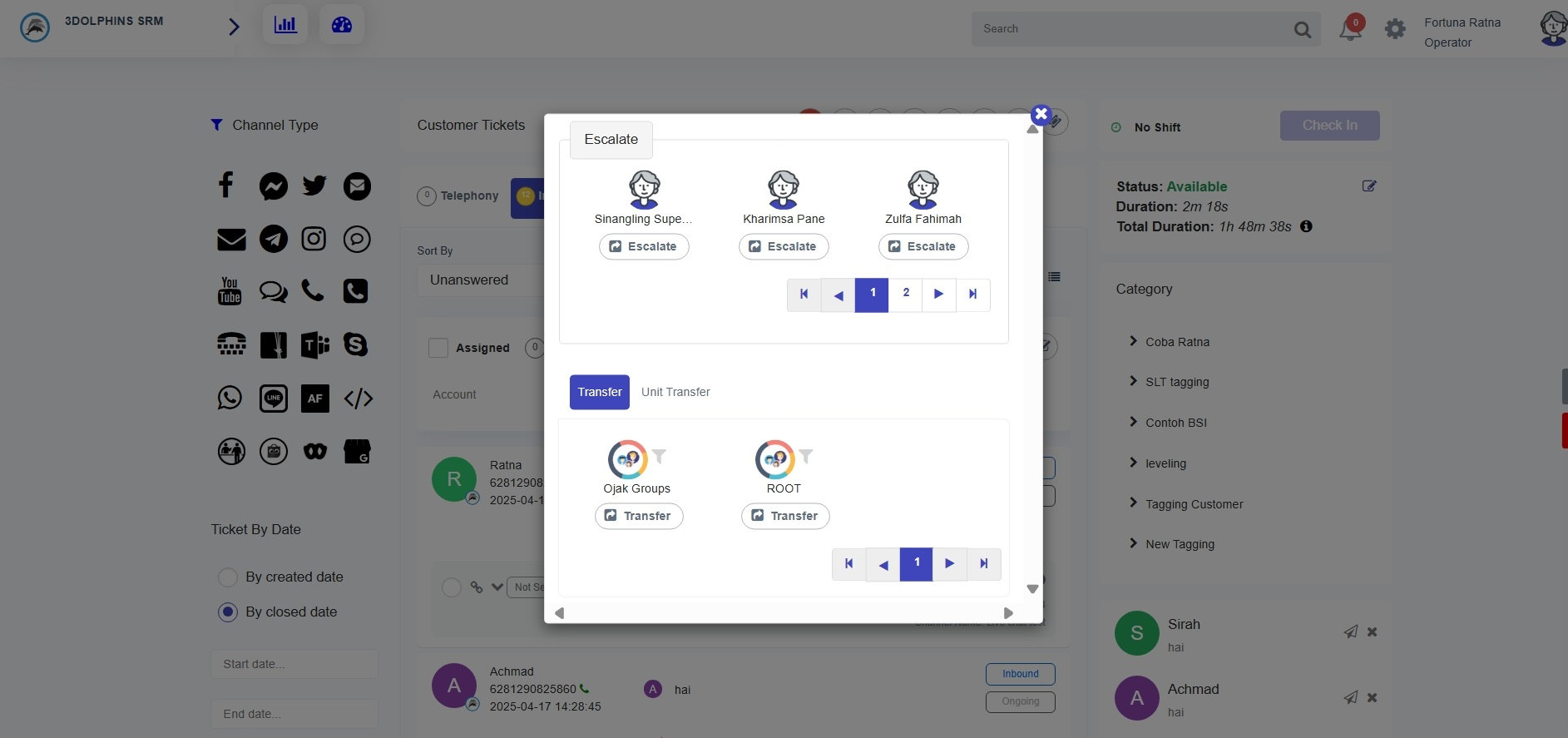1568x738 pixels.
Task: Select the By closed date option
Action: click(228, 612)
